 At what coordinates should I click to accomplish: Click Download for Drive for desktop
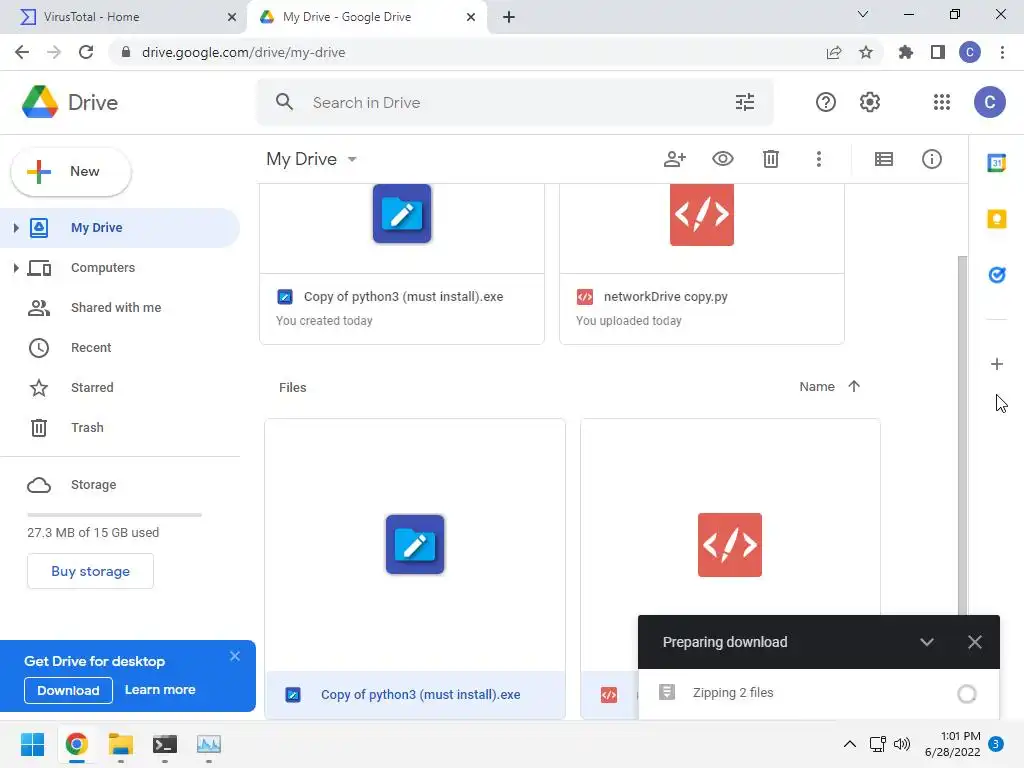pos(68,690)
